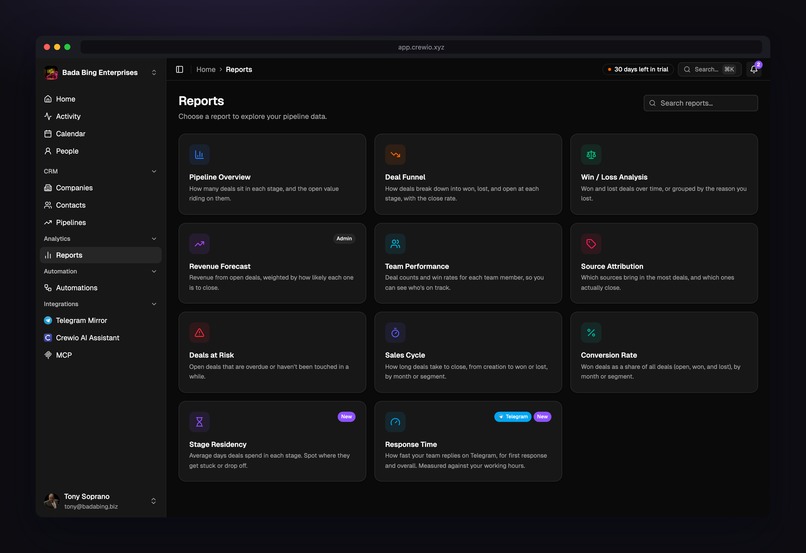Click the 30 days left in trial badge
The width and height of the screenshot is (806, 553).
tap(638, 69)
